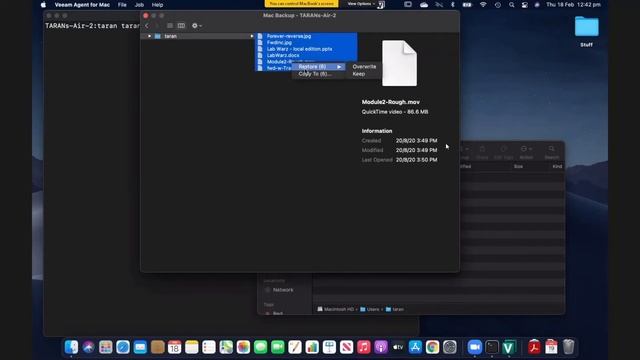This screenshot has width=640, height=360.
Task: Click the Wi-Fi status icon
Action: pos(483,5)
